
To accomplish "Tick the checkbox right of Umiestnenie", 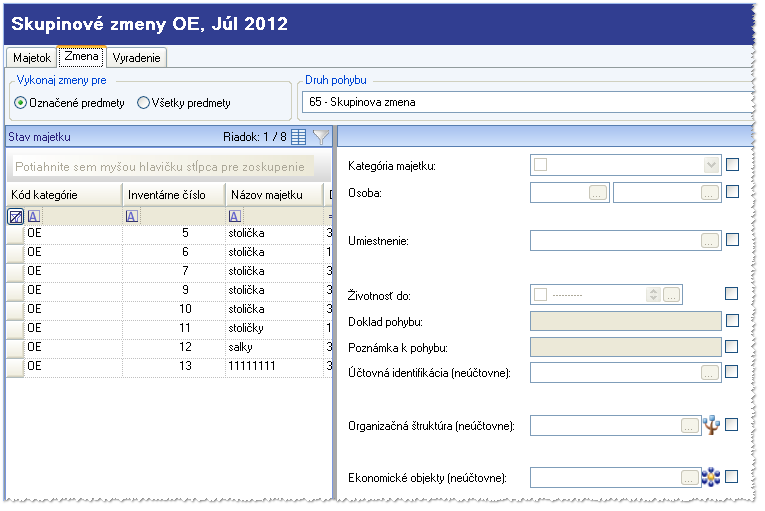I will click(732, 240).
